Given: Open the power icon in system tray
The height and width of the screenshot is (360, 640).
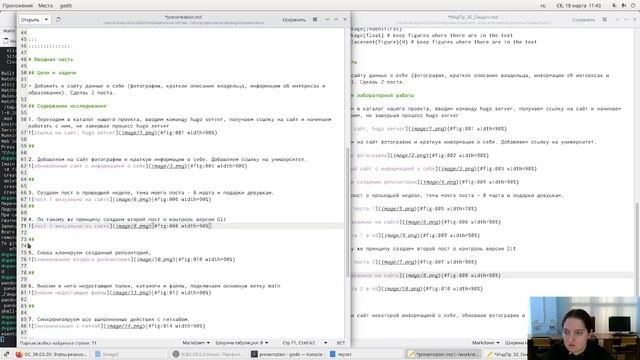Looking at the screenshot, I should [633, 6].
